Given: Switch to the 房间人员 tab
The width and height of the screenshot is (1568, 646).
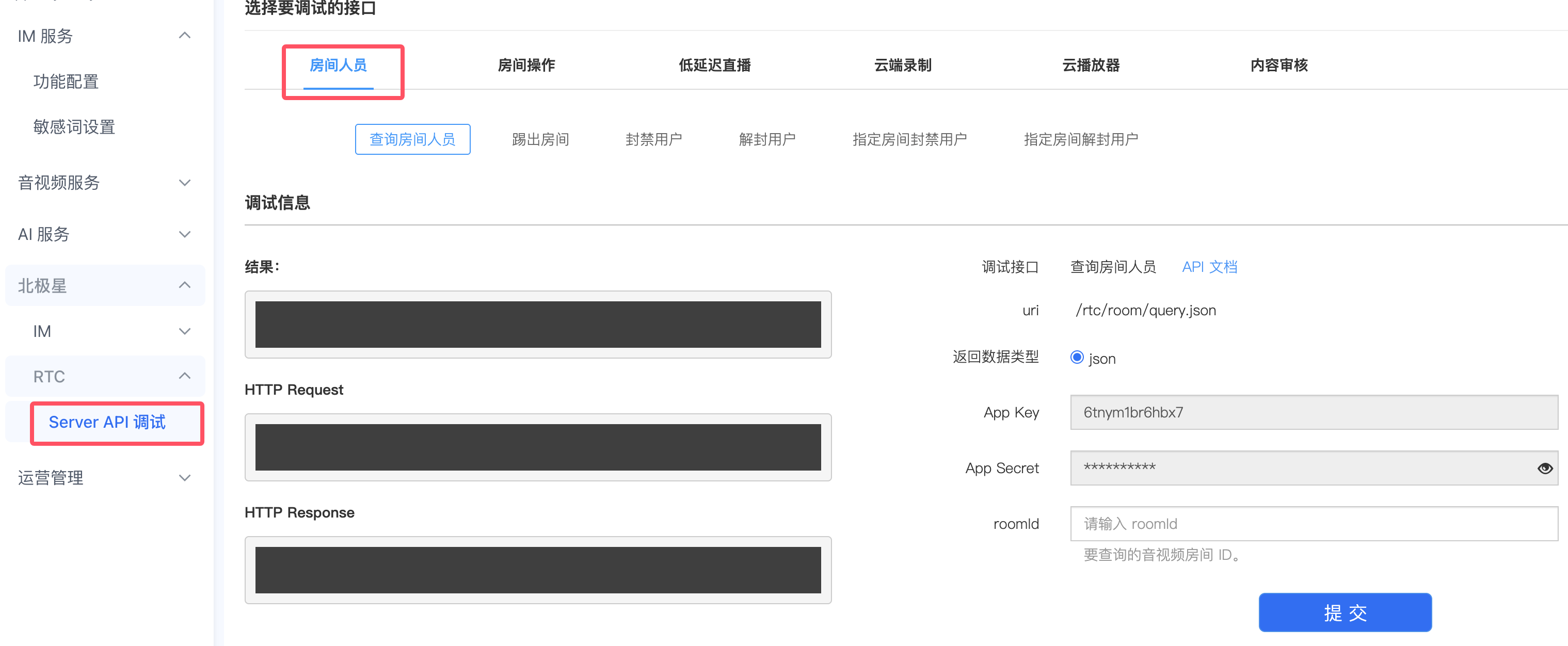Looking at the screenshot, I should click(x=339, y=65).
